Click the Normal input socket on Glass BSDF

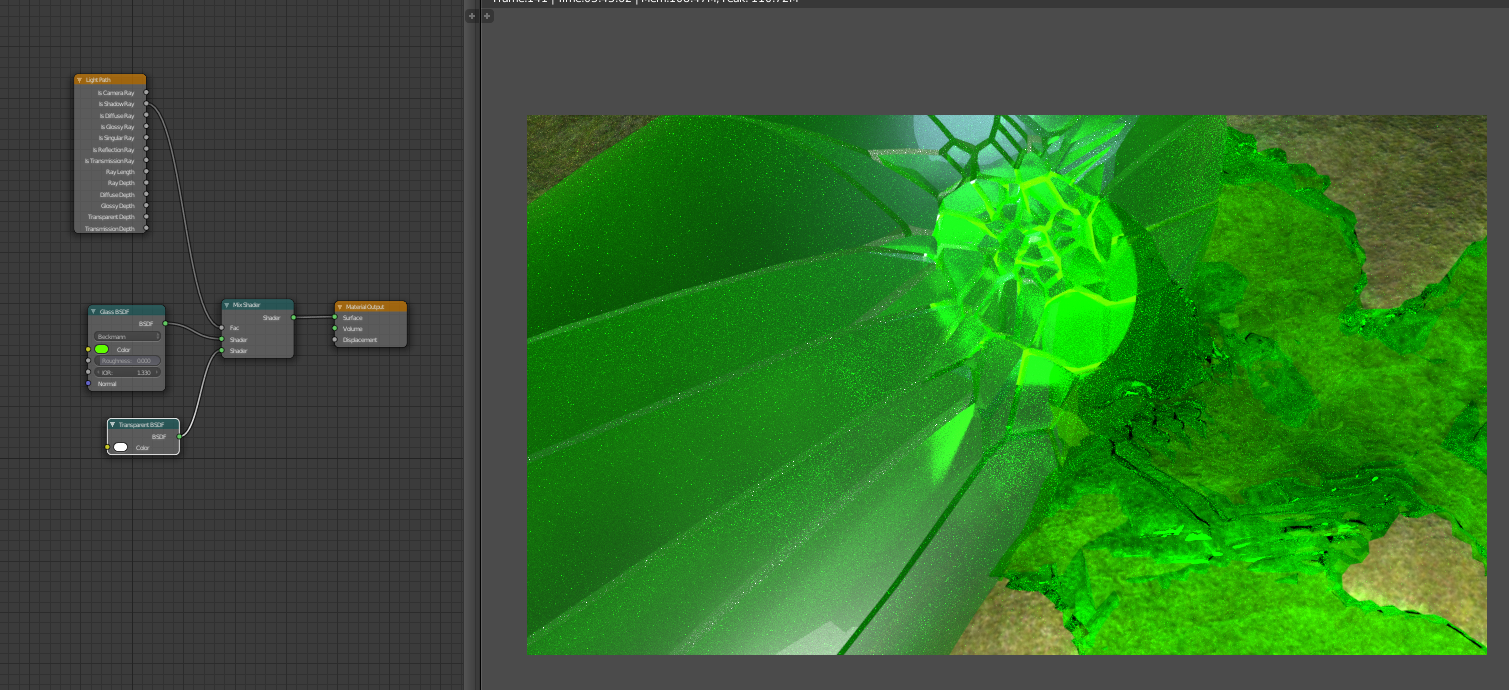[88, 383]
